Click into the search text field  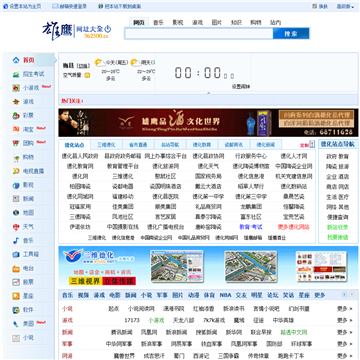(x=199, y=34)
